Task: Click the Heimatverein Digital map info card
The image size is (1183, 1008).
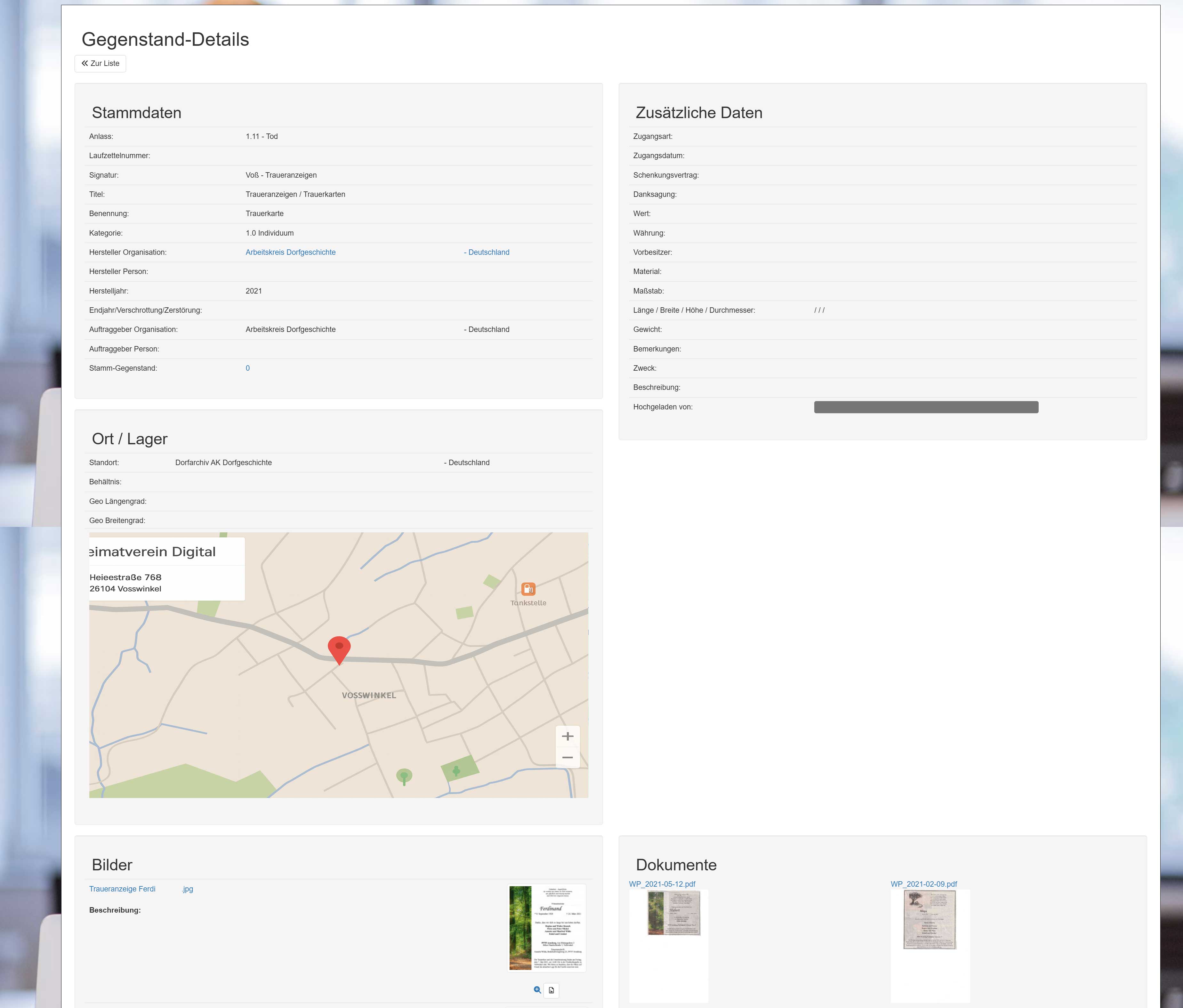Action: coord(167,569)
